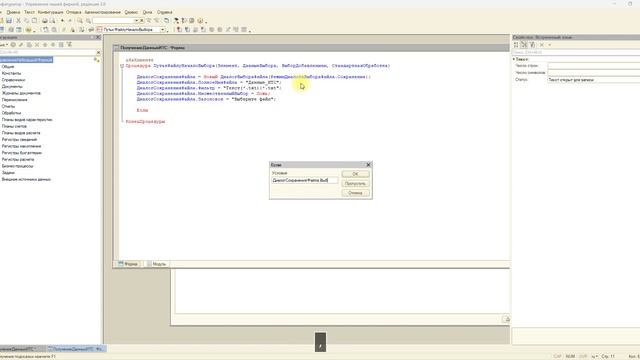The image size is (640, 360).
Task: Select Справочники in configuration tree
Action: 13,80
